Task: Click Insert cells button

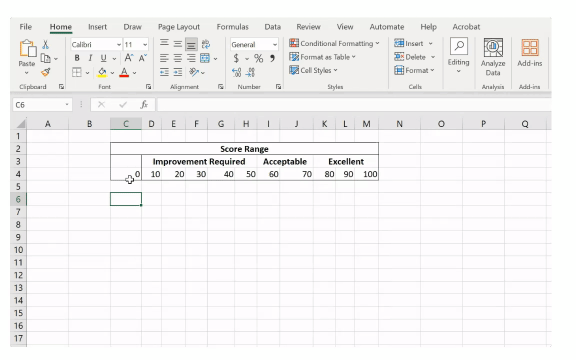Action: tap(413, 43)
